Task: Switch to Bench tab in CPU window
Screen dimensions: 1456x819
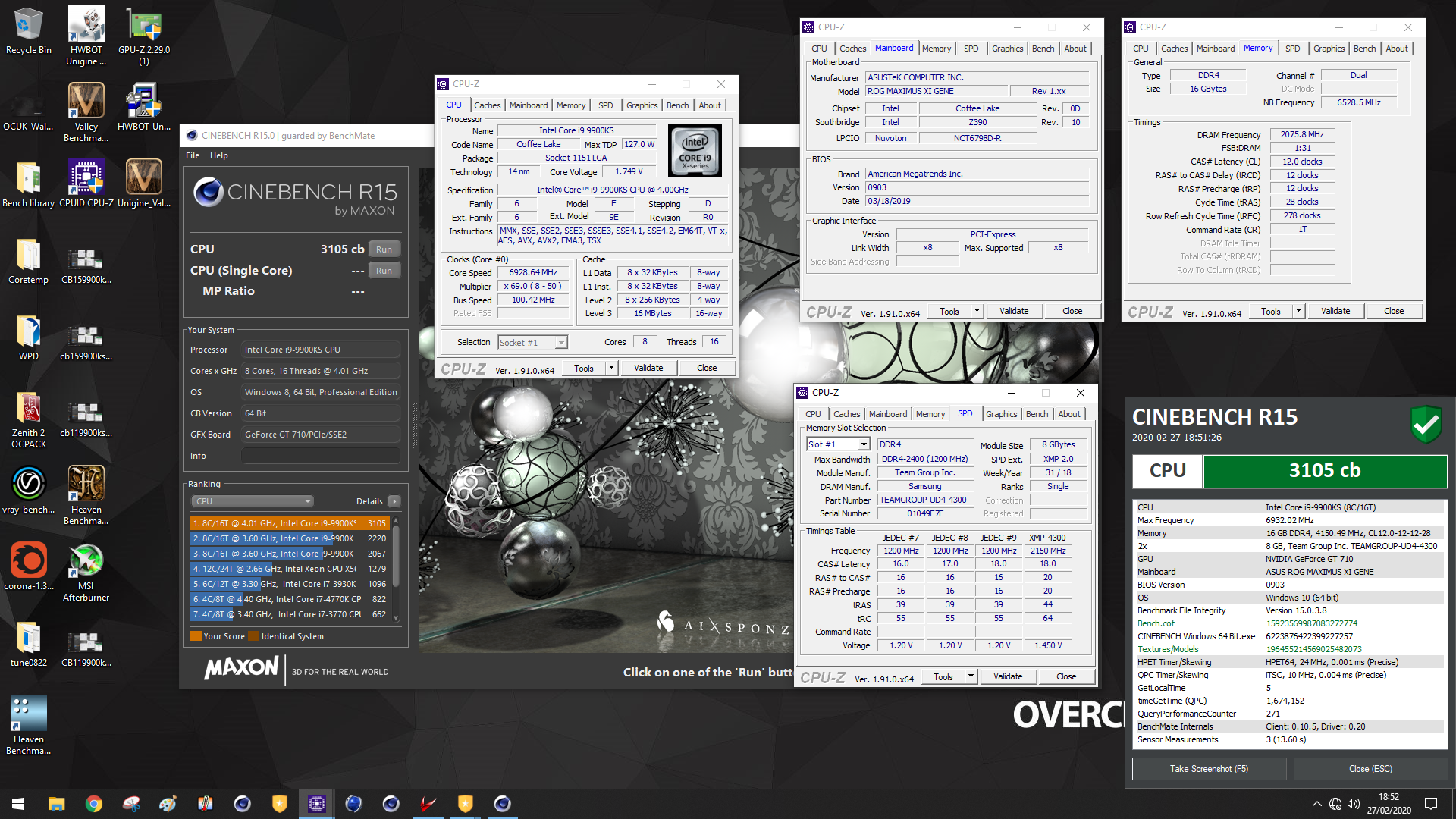Action: pos(677,105)
